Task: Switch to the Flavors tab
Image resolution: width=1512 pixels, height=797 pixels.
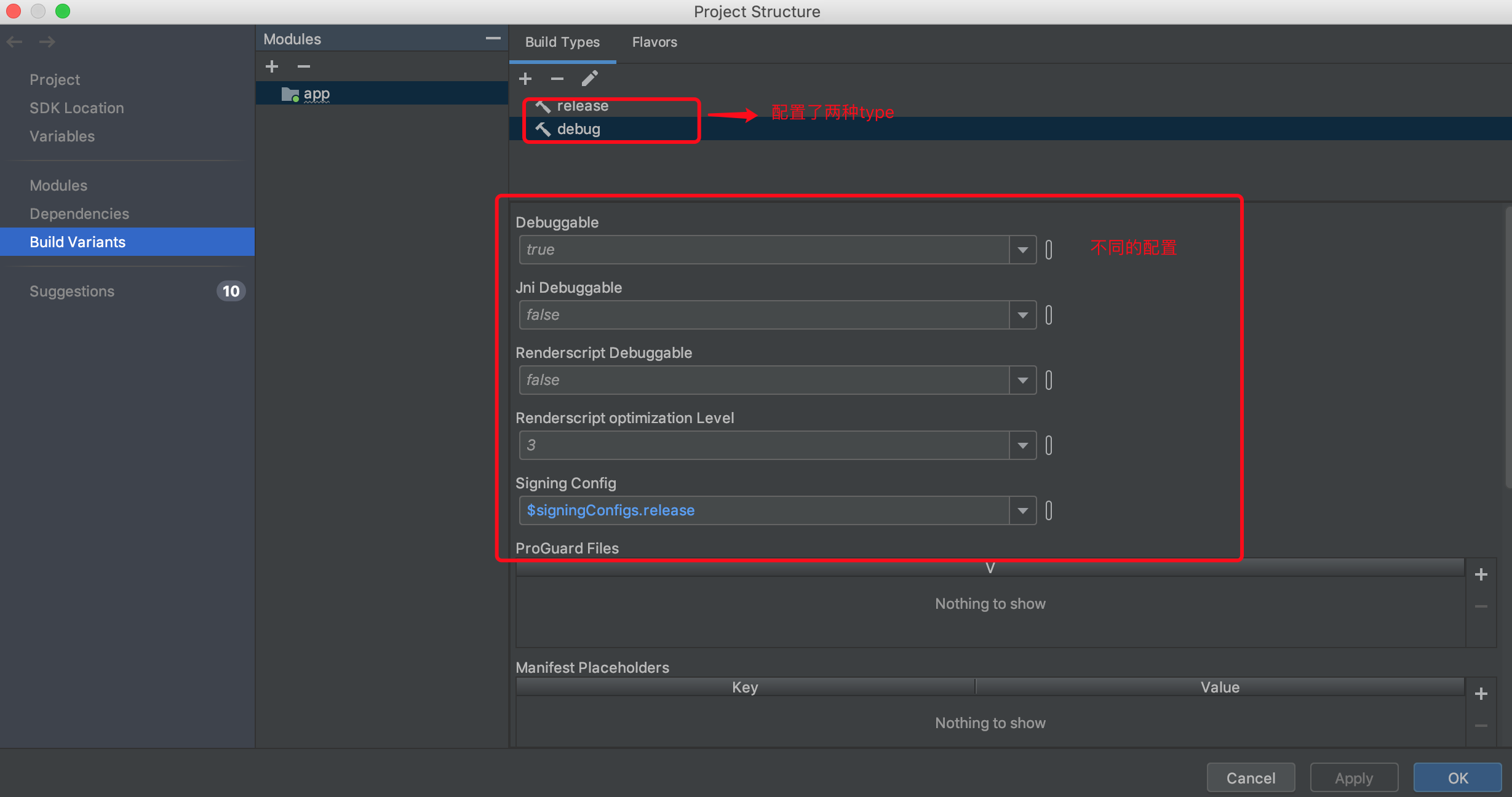Action: coord(655,42)
